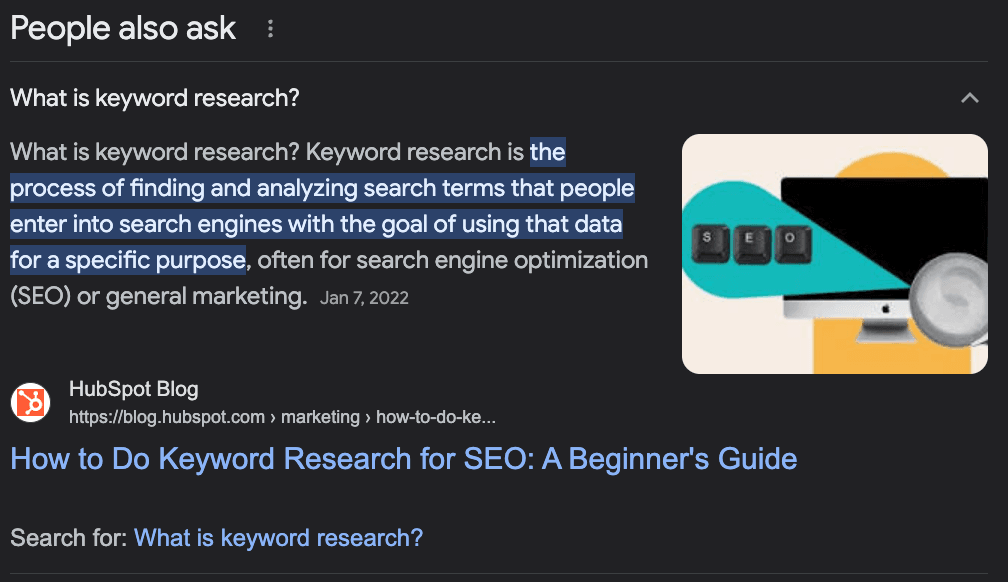Open the Beginner's Guide keyword research link

point(403,459)
